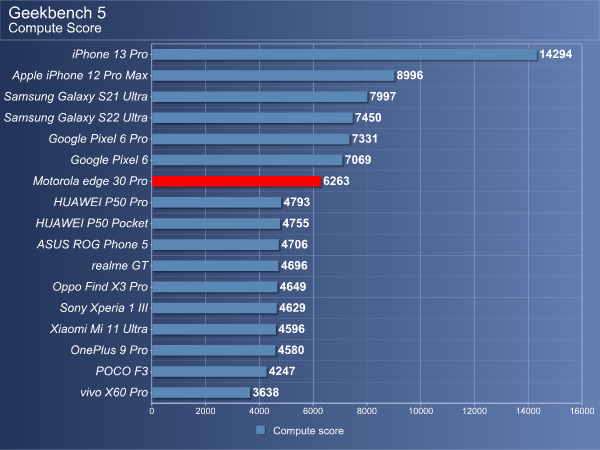The height and width of the screenshot is (450, 600).
Task: Click the 'Samsung Galaxy S22 Ultra' label
Action: tap(76, 117)
